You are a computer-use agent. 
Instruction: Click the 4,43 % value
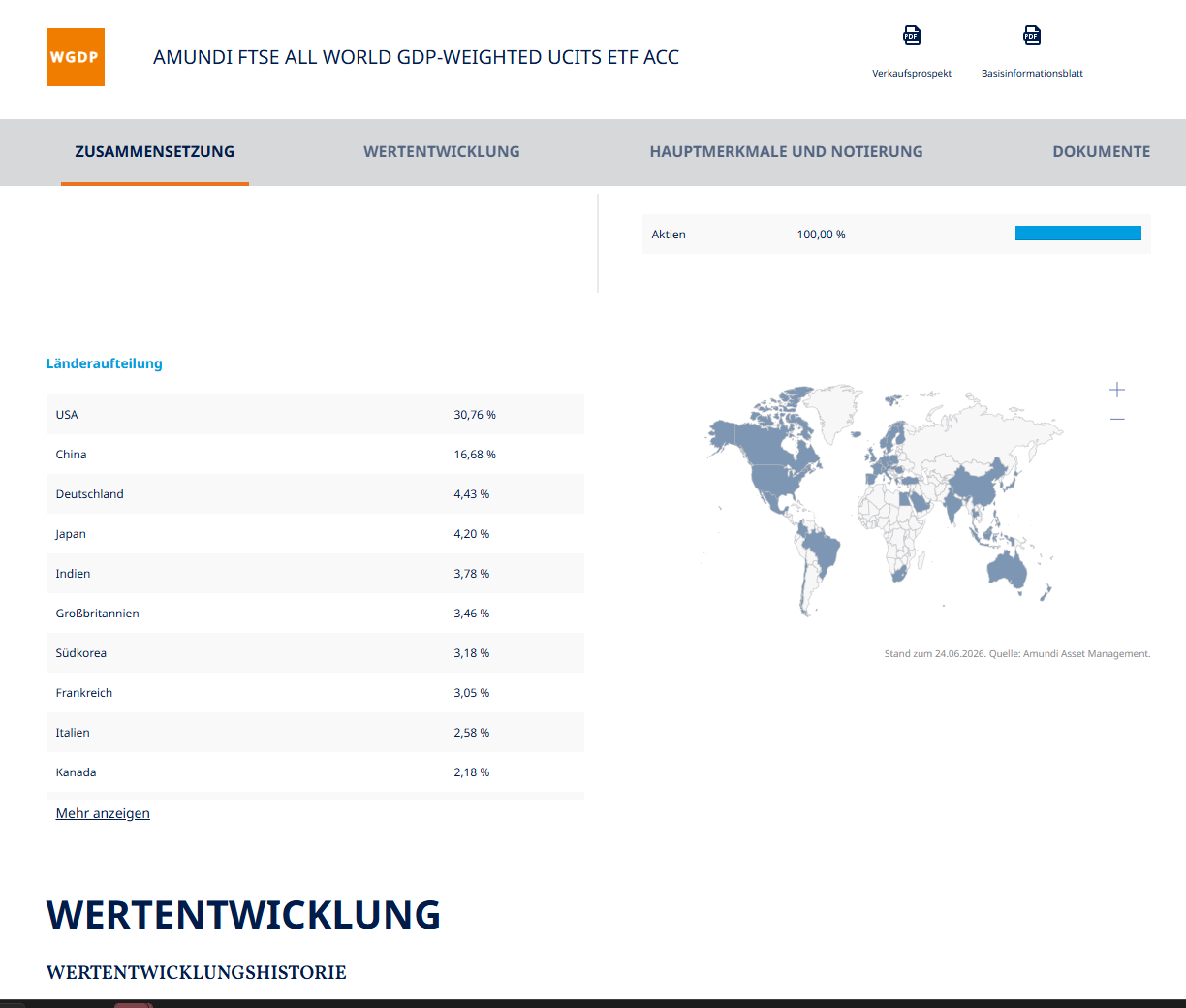click(472, 494)
